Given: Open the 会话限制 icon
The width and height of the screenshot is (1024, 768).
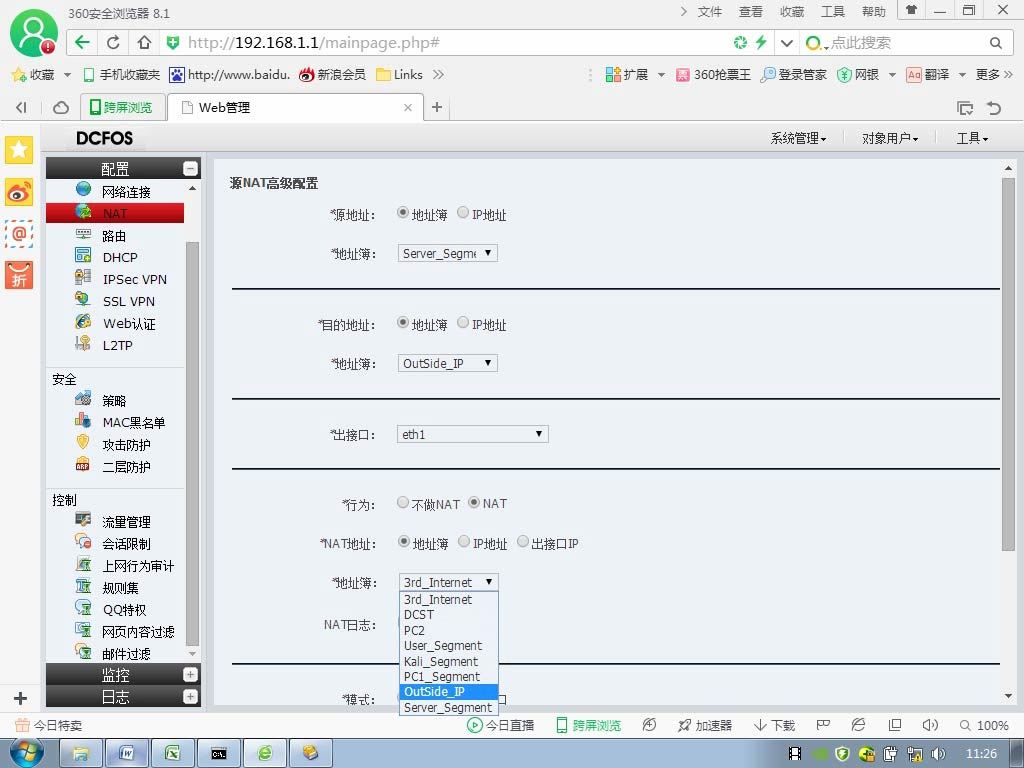Looking at the screenshot, I should click(83, 541).
